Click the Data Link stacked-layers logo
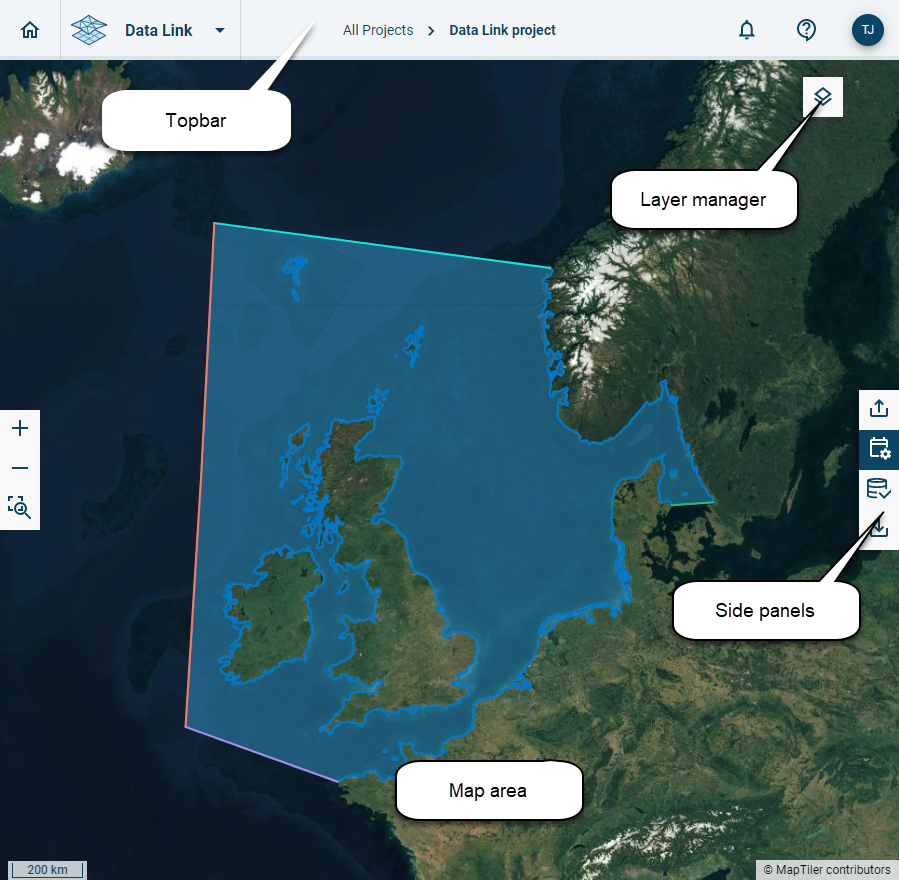 point(89,30)
